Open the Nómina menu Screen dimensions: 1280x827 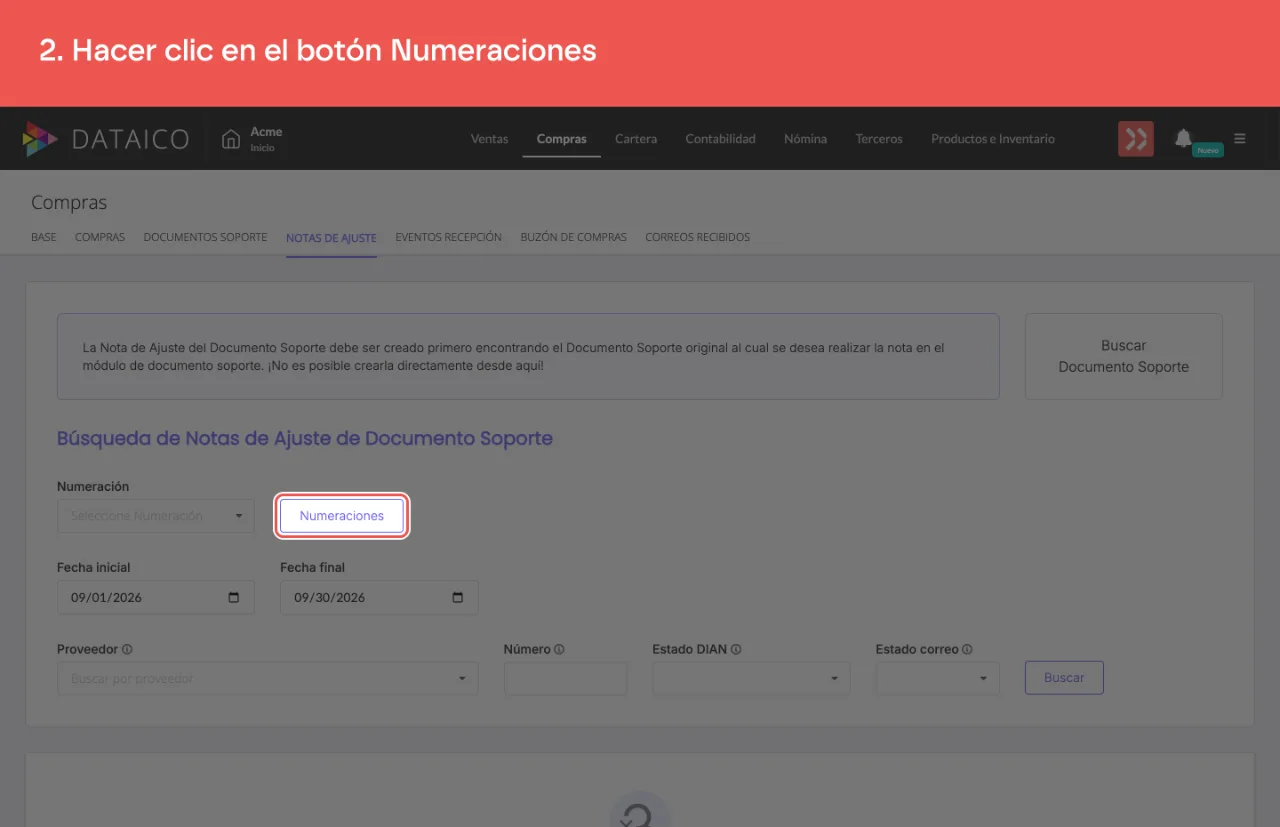point(805,139)
